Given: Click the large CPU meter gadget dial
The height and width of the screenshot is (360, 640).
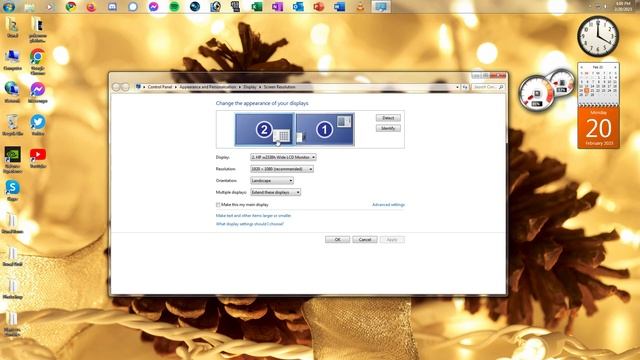Looking at the screenshot, I should [537, 93].
